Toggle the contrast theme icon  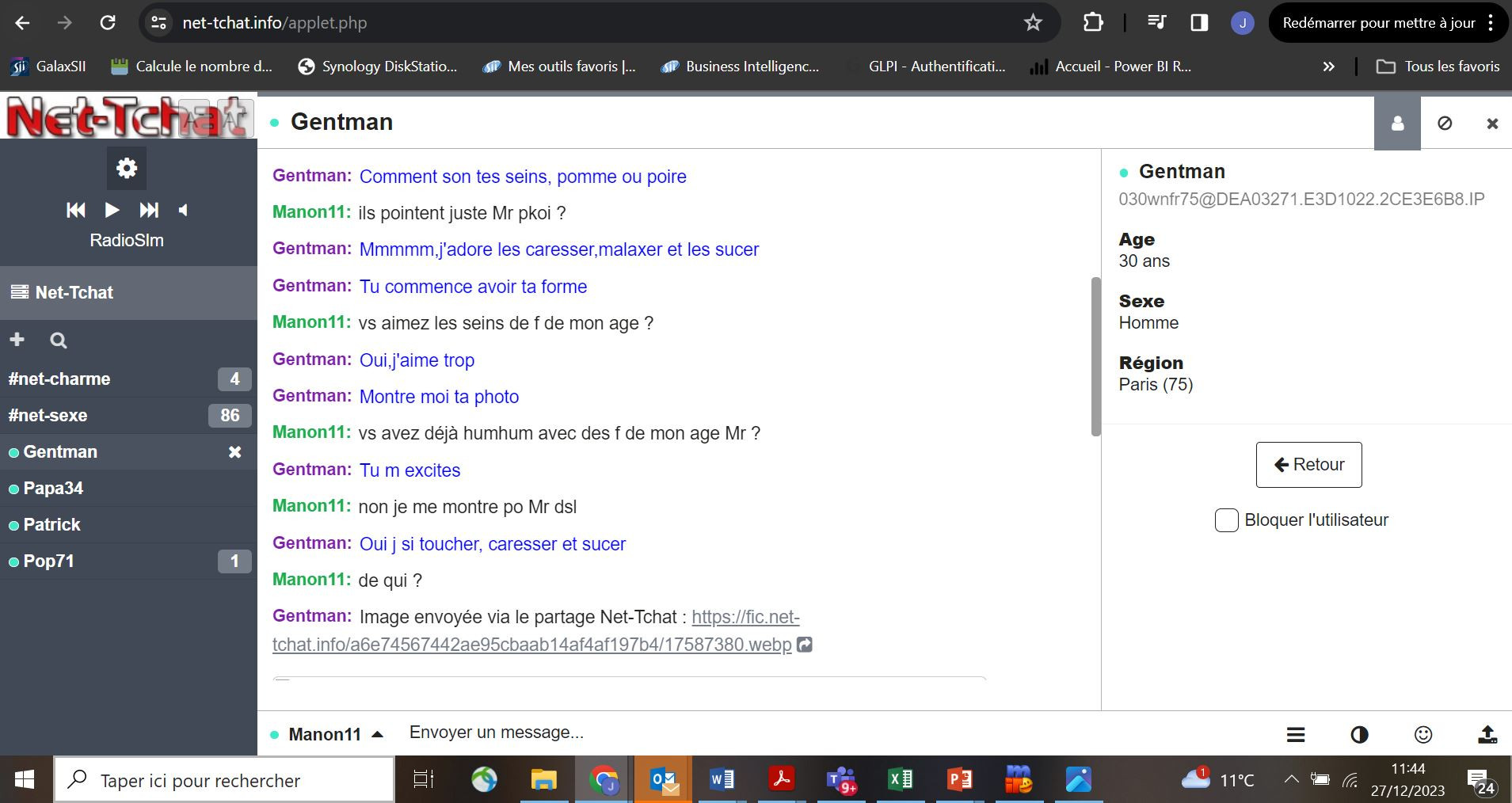(1359, 734)
